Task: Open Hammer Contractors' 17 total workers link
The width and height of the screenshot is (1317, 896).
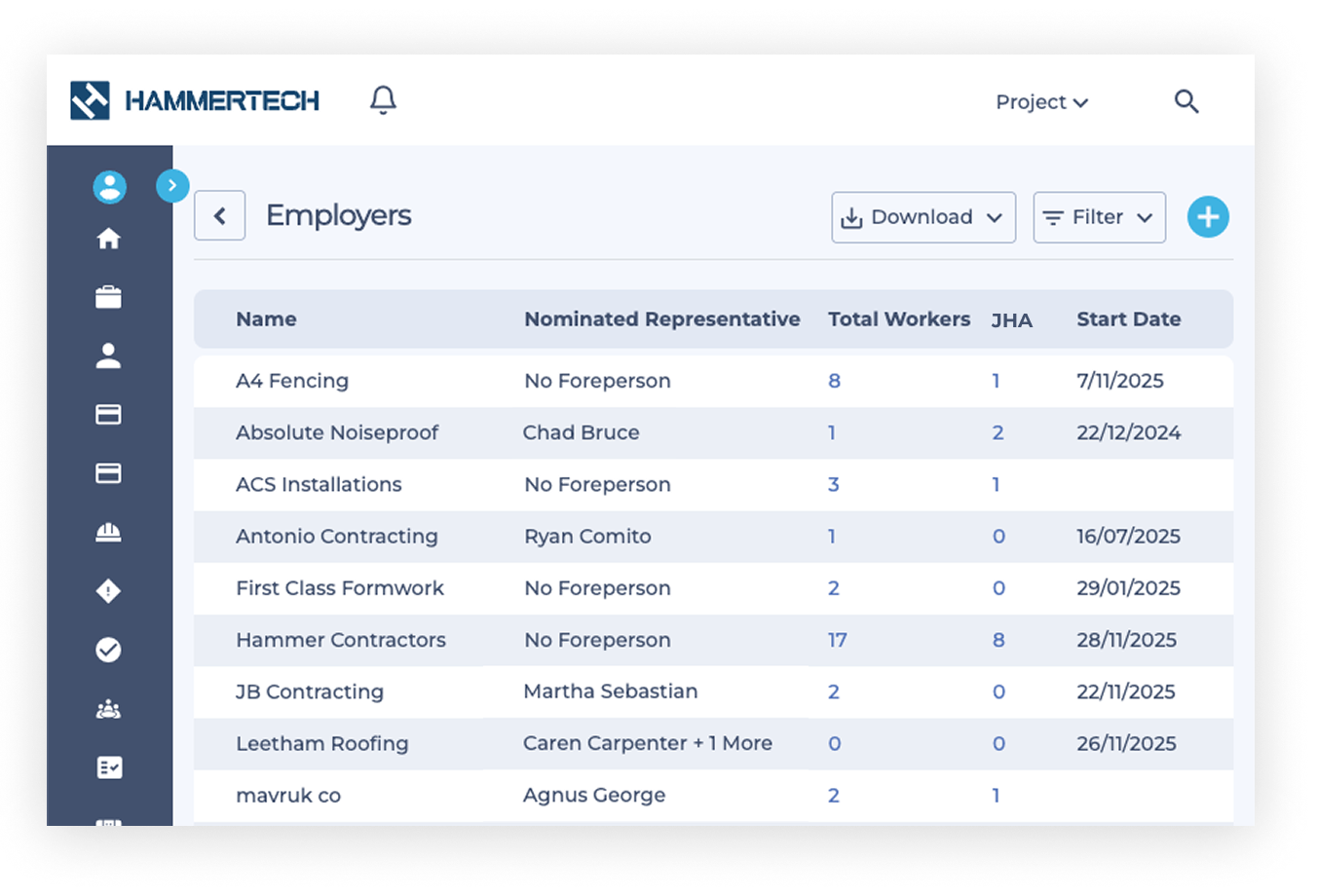Action: click(x=836, y=640)
